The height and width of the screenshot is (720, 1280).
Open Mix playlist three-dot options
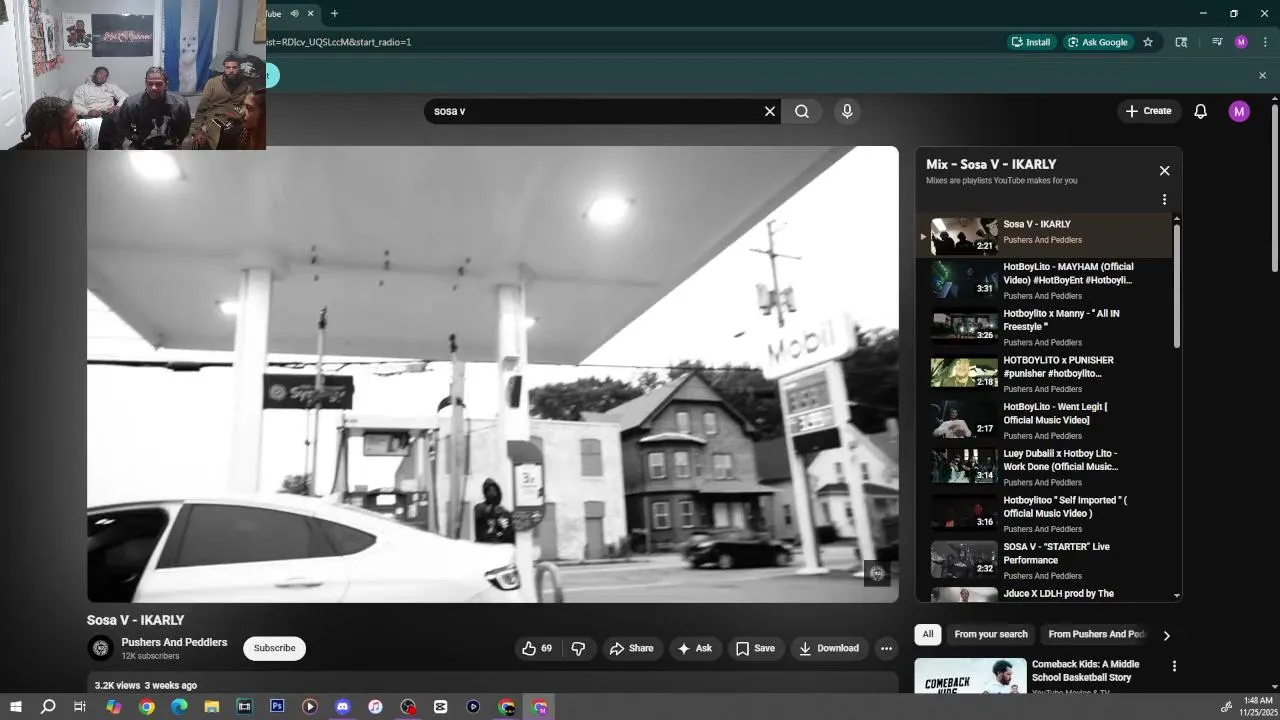click(1164, 199)
